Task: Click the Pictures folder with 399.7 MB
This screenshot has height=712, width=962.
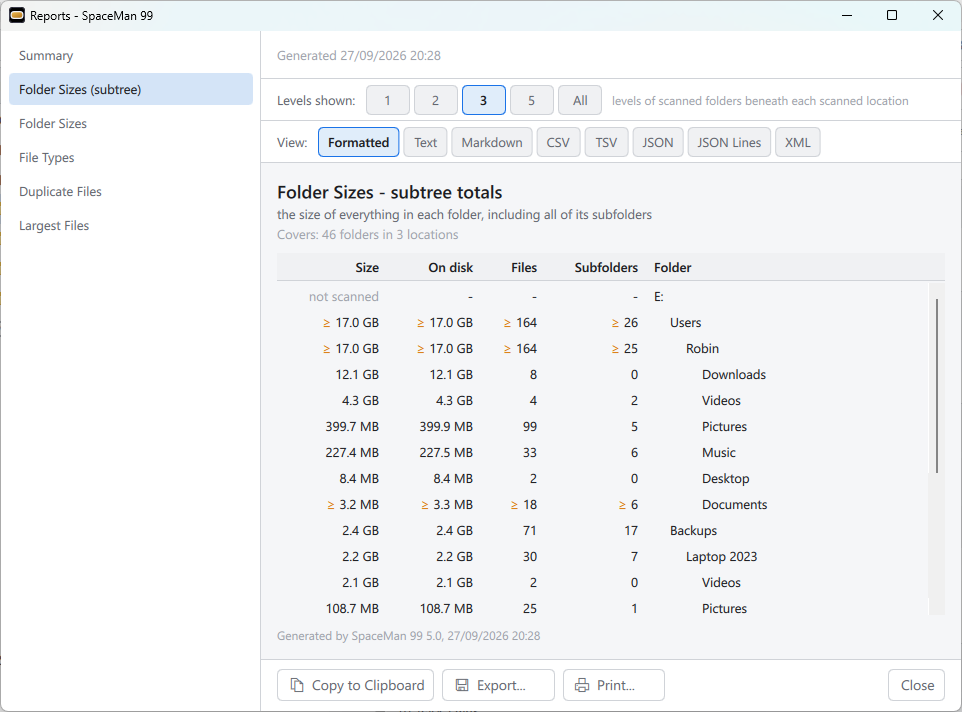Action: click(603, 427)
